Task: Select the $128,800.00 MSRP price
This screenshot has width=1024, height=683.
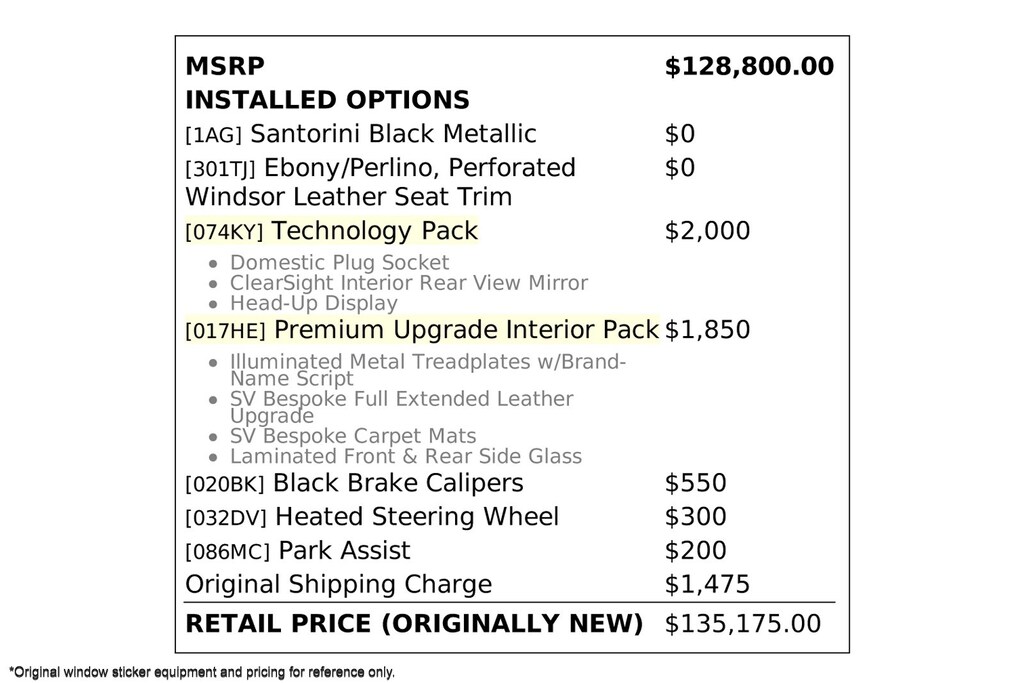Action: click(749, 67)
